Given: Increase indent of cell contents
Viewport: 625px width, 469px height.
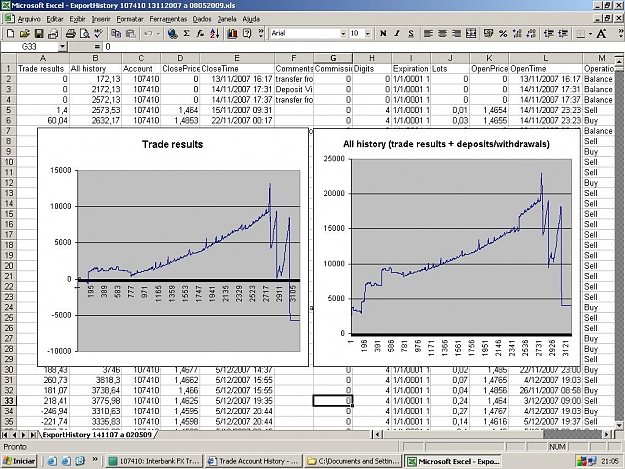Looking at the screenshot, I should tap(563, 34).
